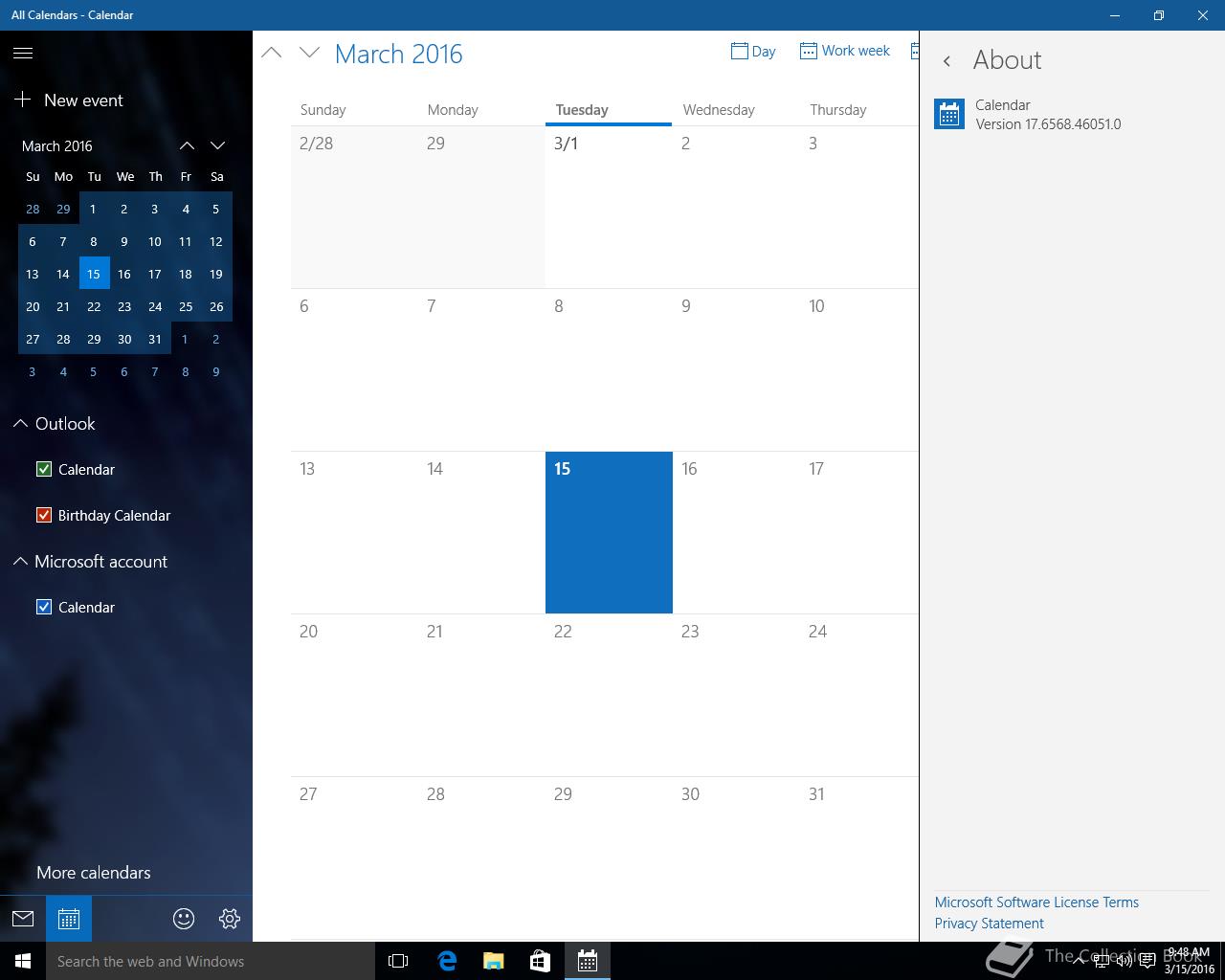Open the Windows Start menu
This screenshot has width=1225, height=980.
23,961
